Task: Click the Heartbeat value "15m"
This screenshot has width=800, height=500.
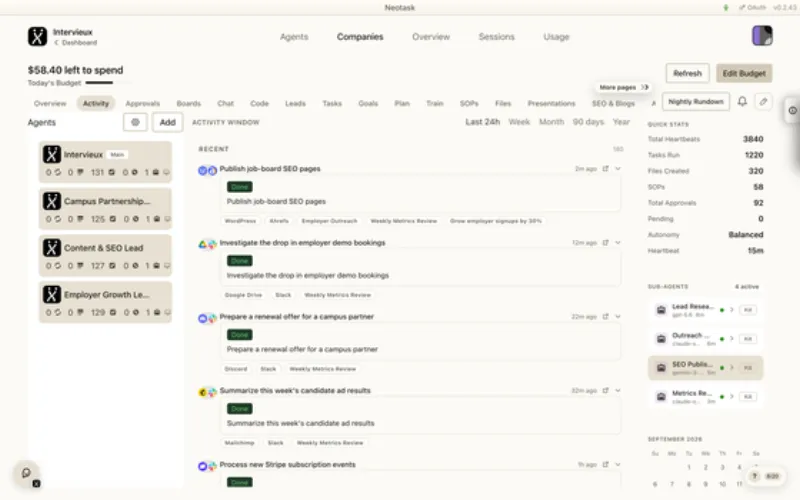Action: pos(755,251)
